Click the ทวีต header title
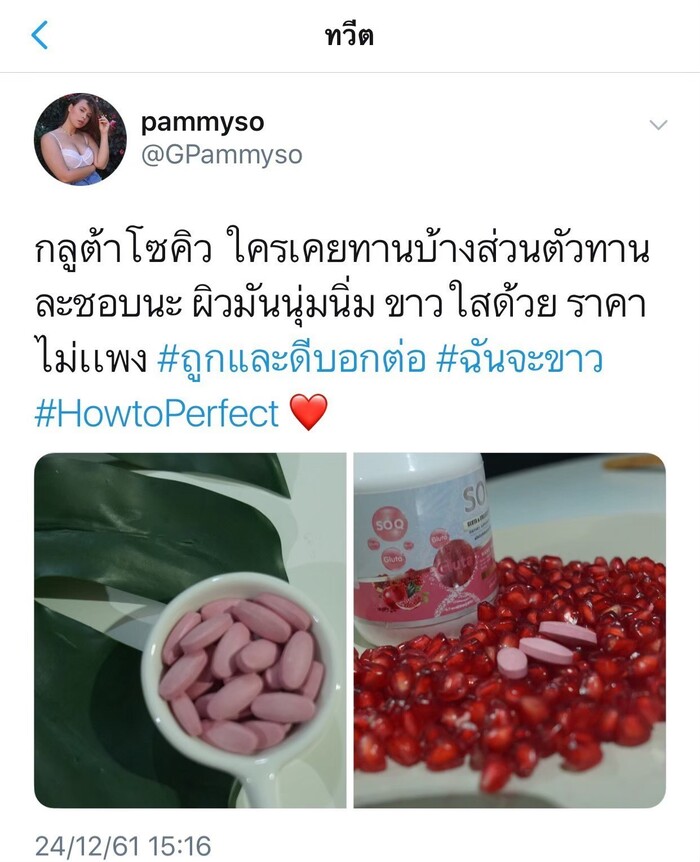The image size is (700, 862). click(350, 36)
